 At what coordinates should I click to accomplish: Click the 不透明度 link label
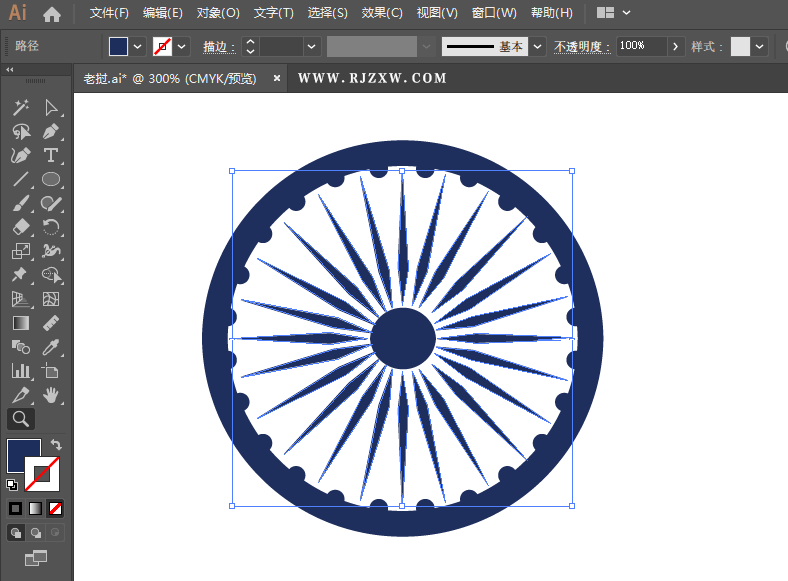point(580,46)
